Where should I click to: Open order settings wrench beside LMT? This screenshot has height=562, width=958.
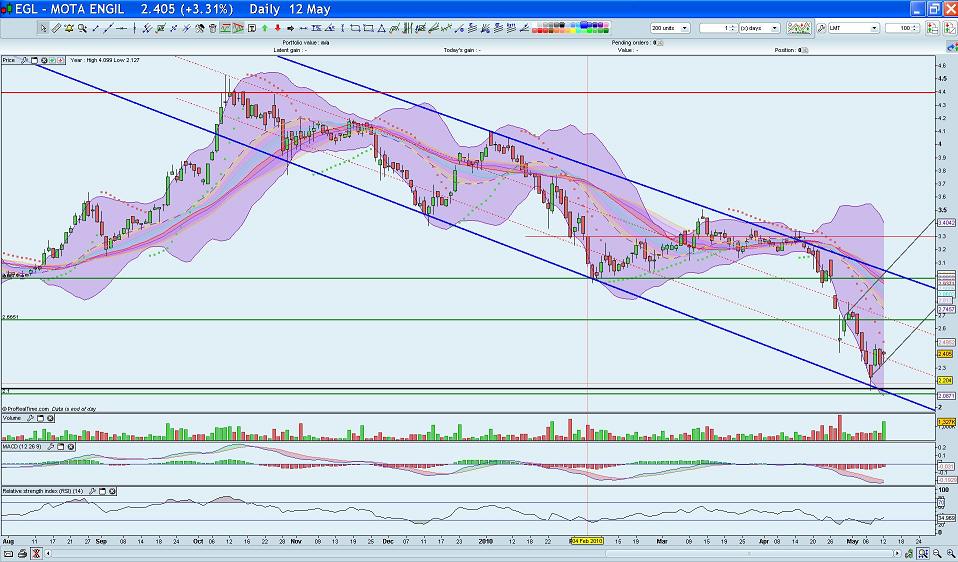click(x=821, y=28)
